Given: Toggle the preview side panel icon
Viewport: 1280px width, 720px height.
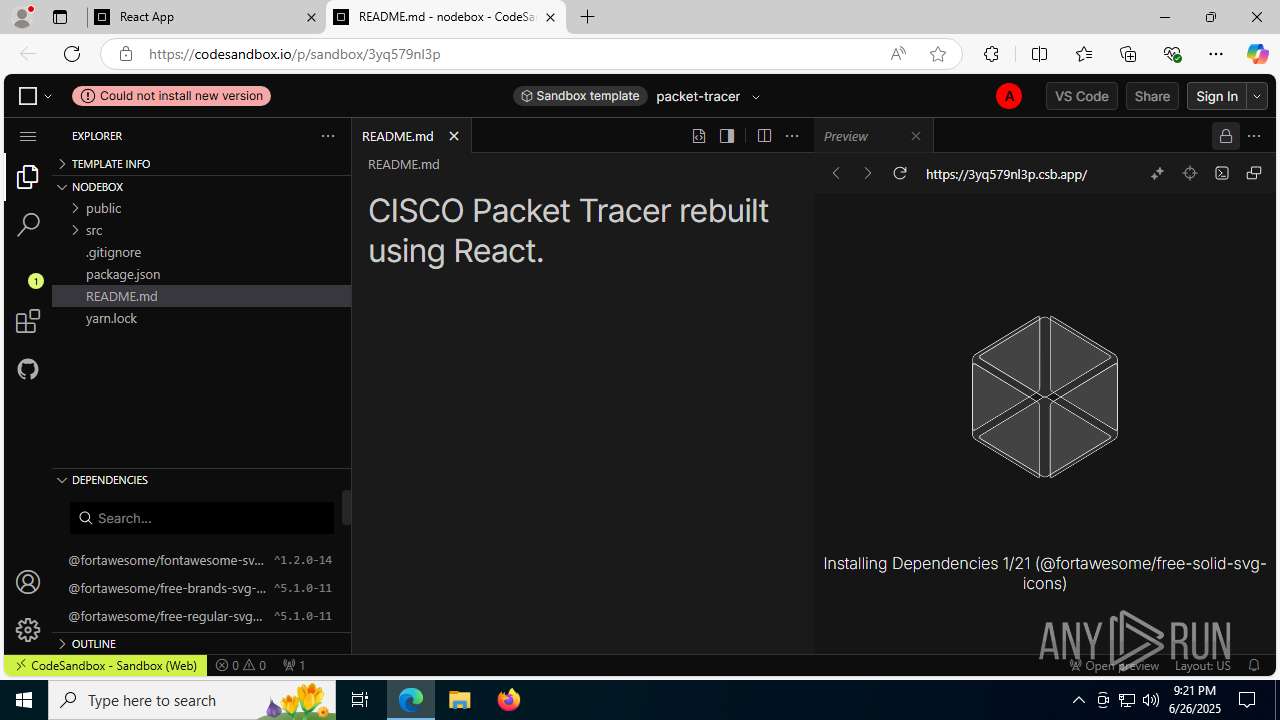Looking at the screenshot, I should pos(727,136).
